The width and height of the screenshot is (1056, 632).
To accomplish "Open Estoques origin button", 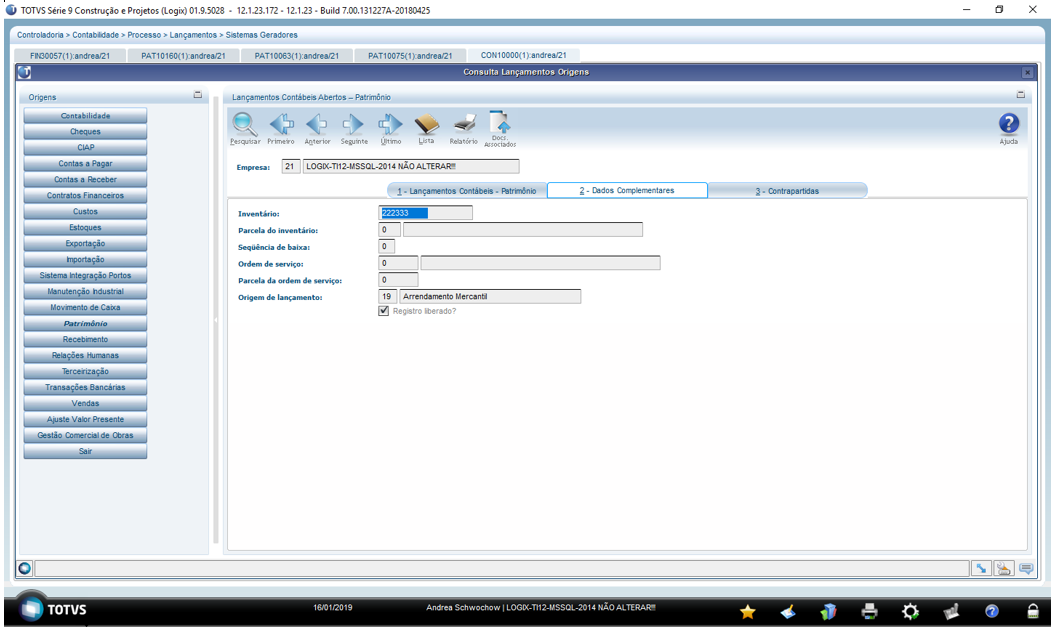I will pyautogui.click(x=86, y=228).
